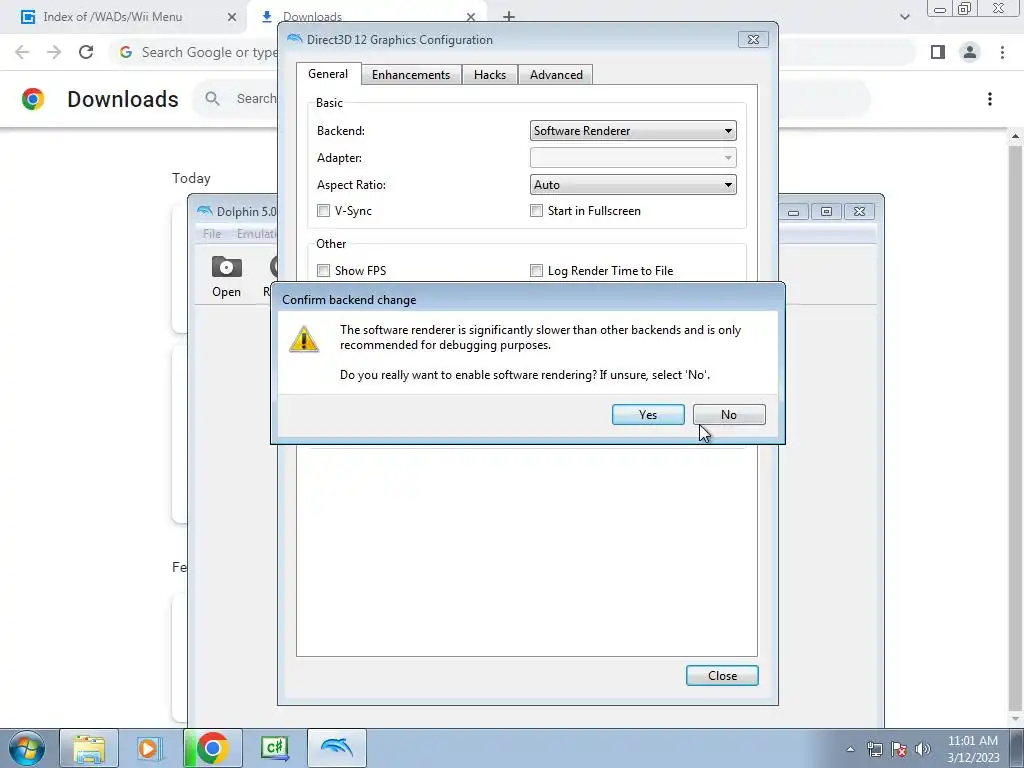
Task: Click the Chrome address bar field
Action: click(511, 52)
